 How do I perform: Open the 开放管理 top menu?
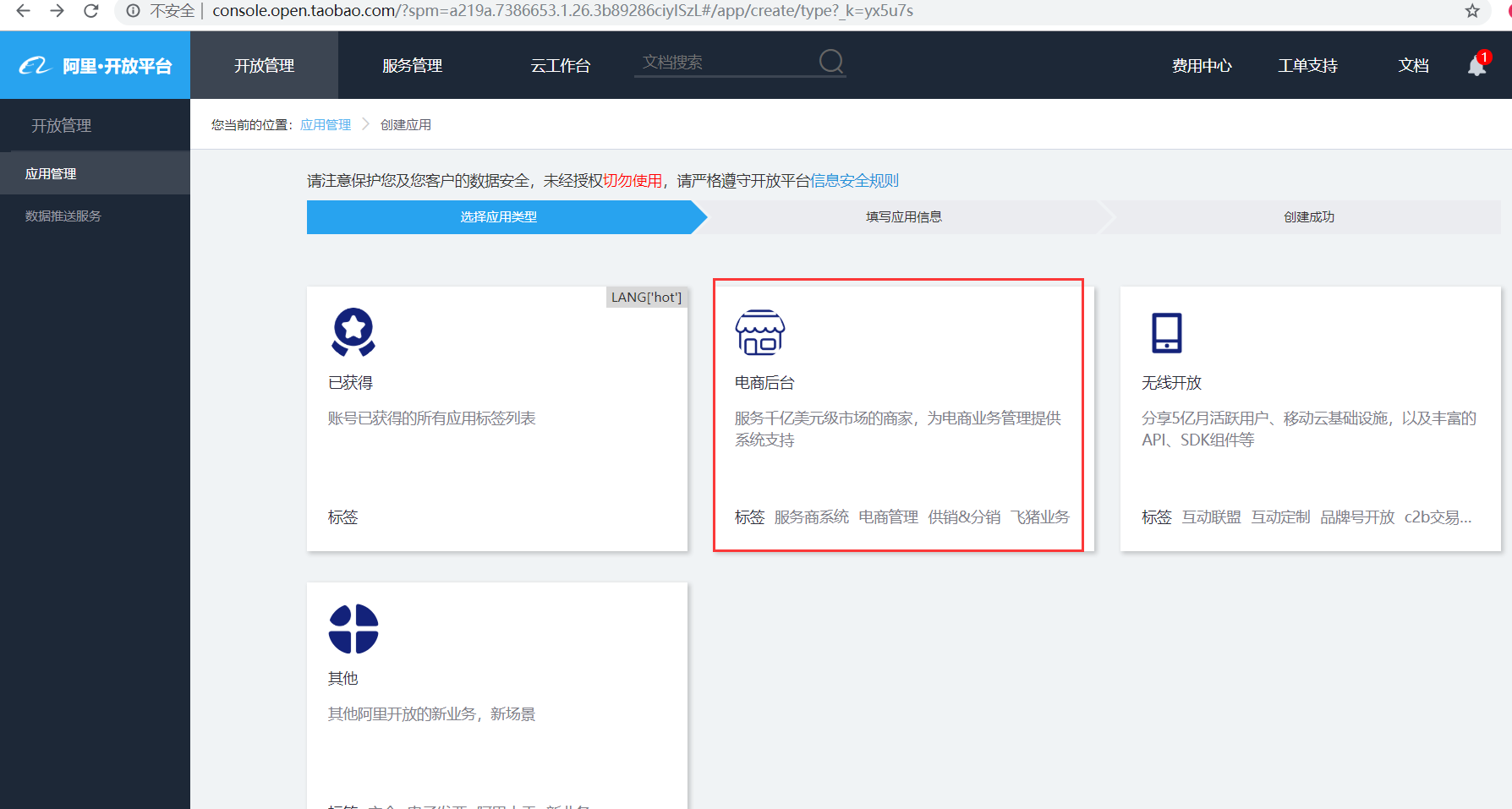[264, 65]
